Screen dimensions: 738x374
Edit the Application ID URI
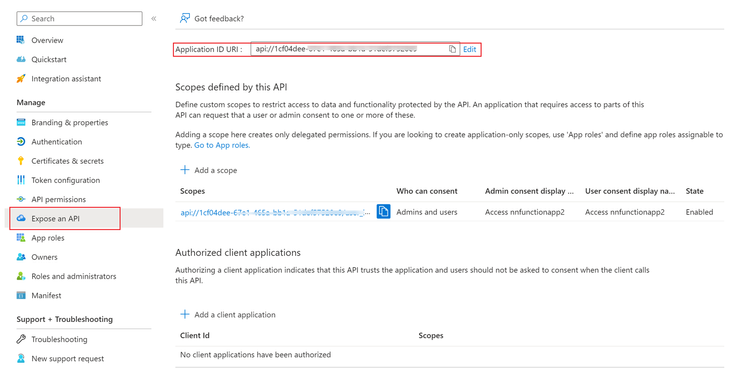(x=470, y=49)
